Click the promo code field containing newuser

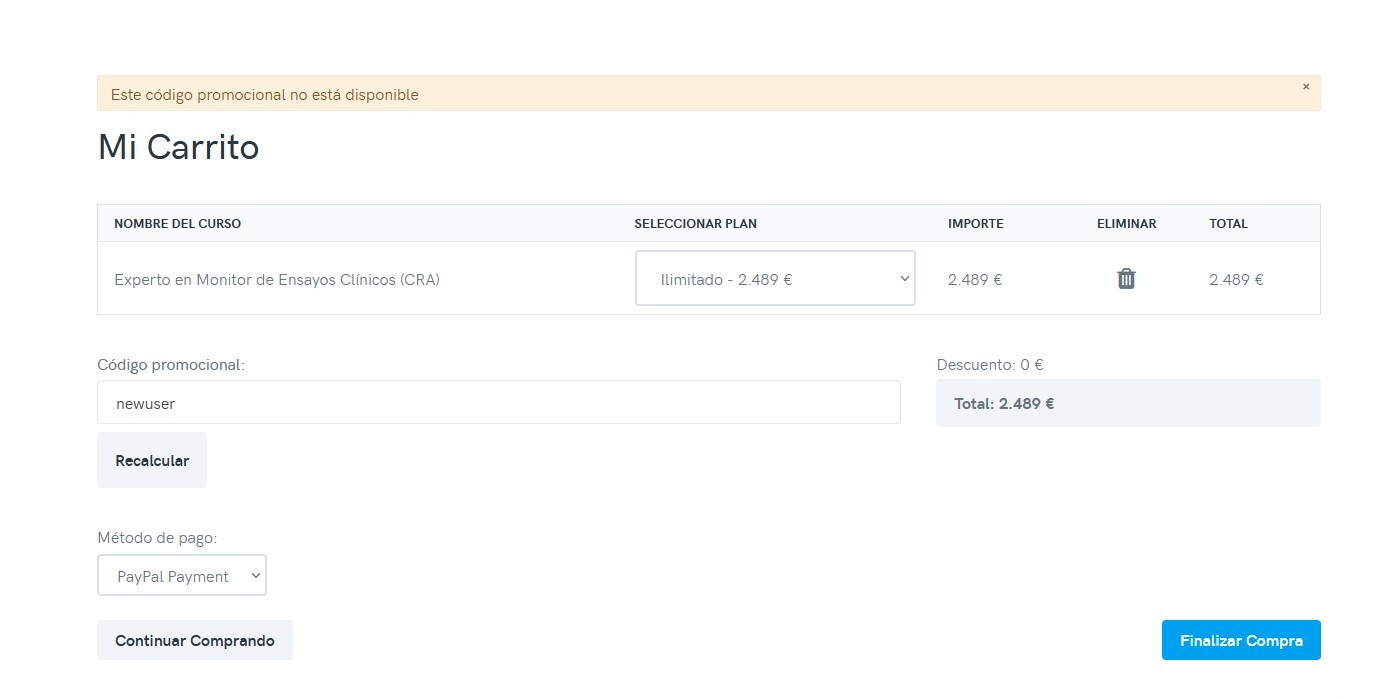tap(499, 402)
